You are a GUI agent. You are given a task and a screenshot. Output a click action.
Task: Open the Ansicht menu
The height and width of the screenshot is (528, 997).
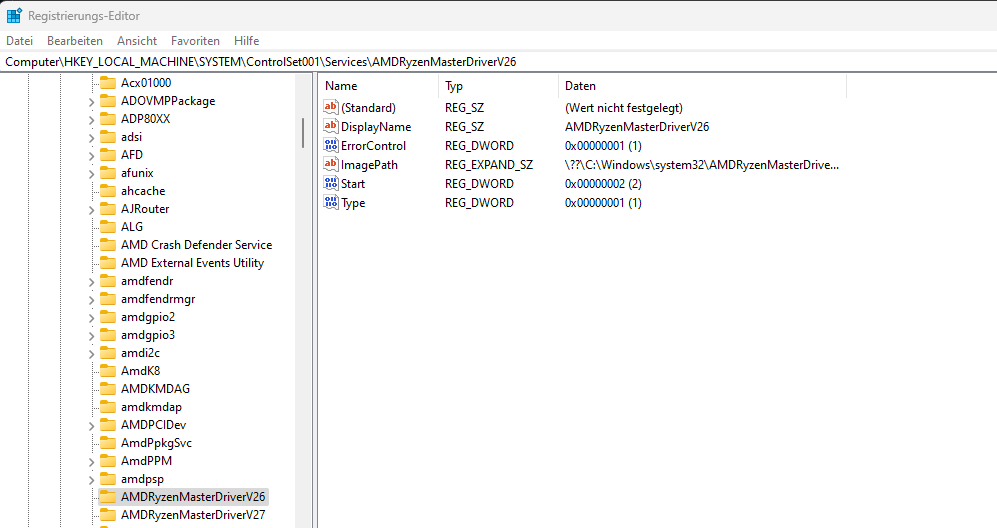coord(137,41)
